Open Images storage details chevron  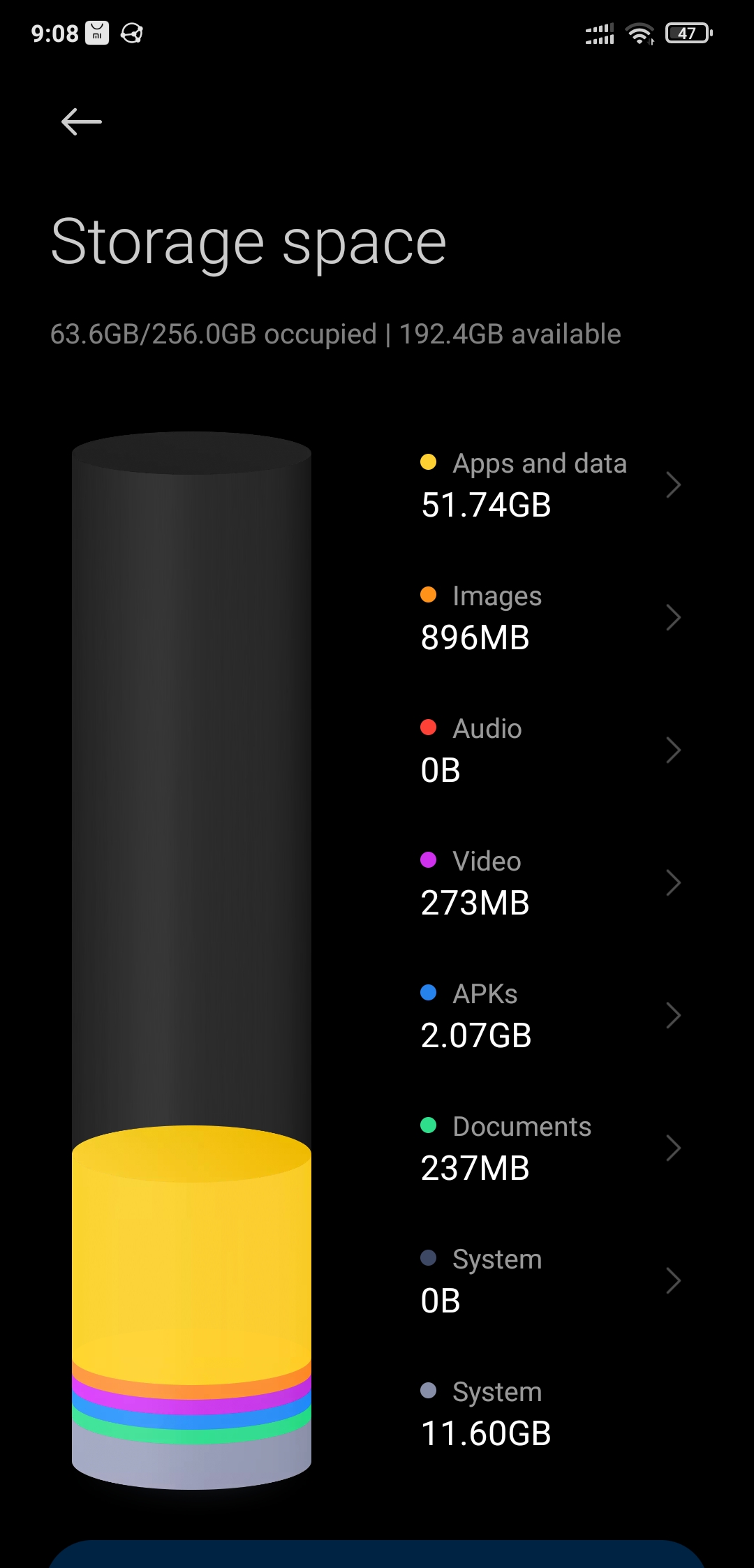pos(673,617)
